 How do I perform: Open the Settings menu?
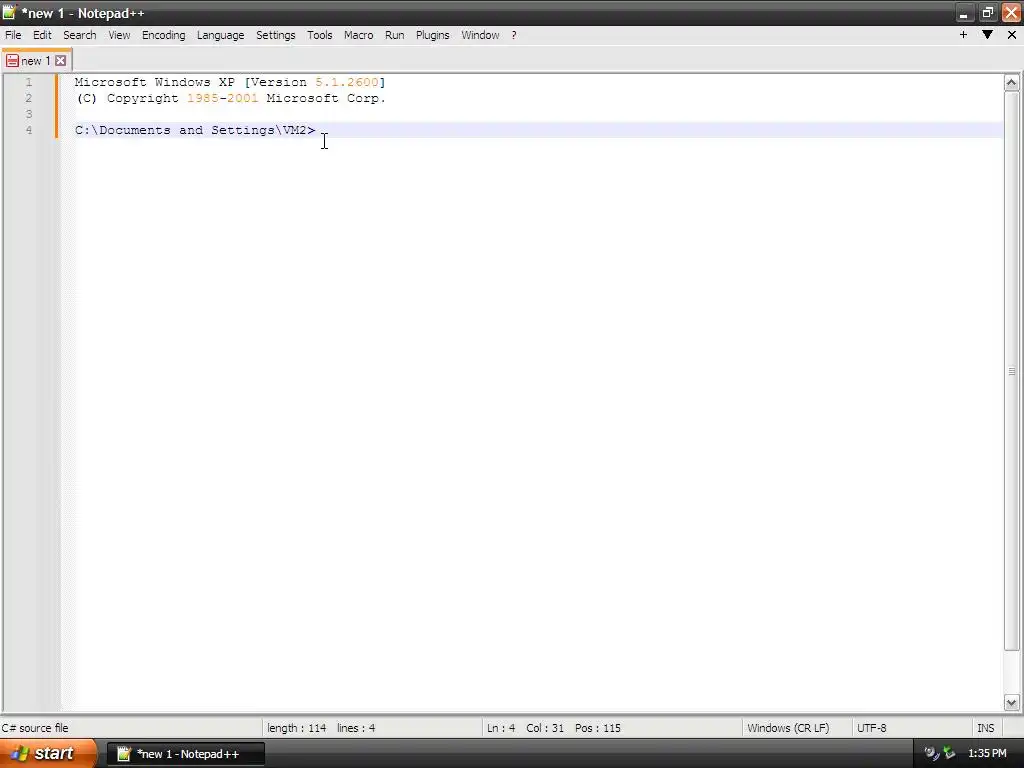(276, 35)
